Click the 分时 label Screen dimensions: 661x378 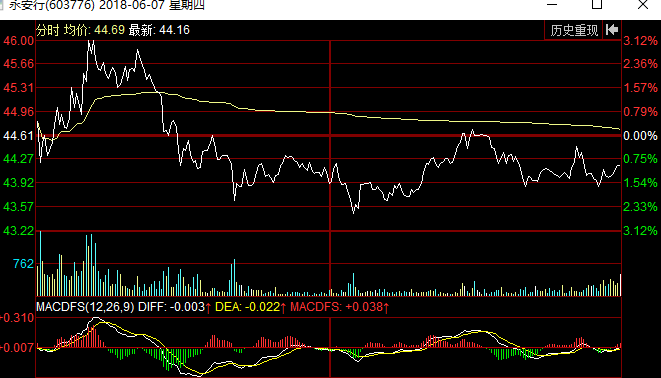tap(48, 30)
